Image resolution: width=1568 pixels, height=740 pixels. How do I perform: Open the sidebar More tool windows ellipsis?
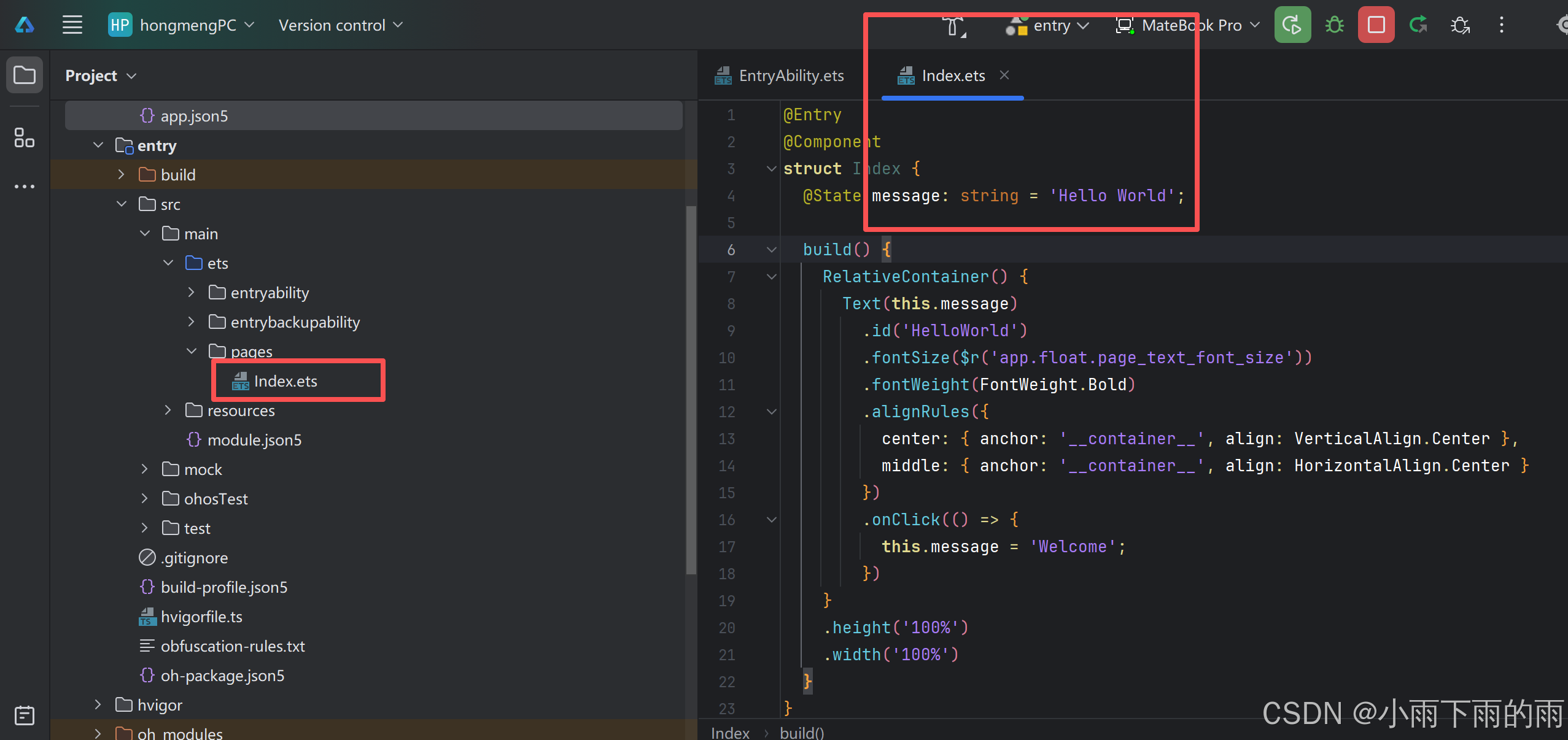tap(25, 187)
